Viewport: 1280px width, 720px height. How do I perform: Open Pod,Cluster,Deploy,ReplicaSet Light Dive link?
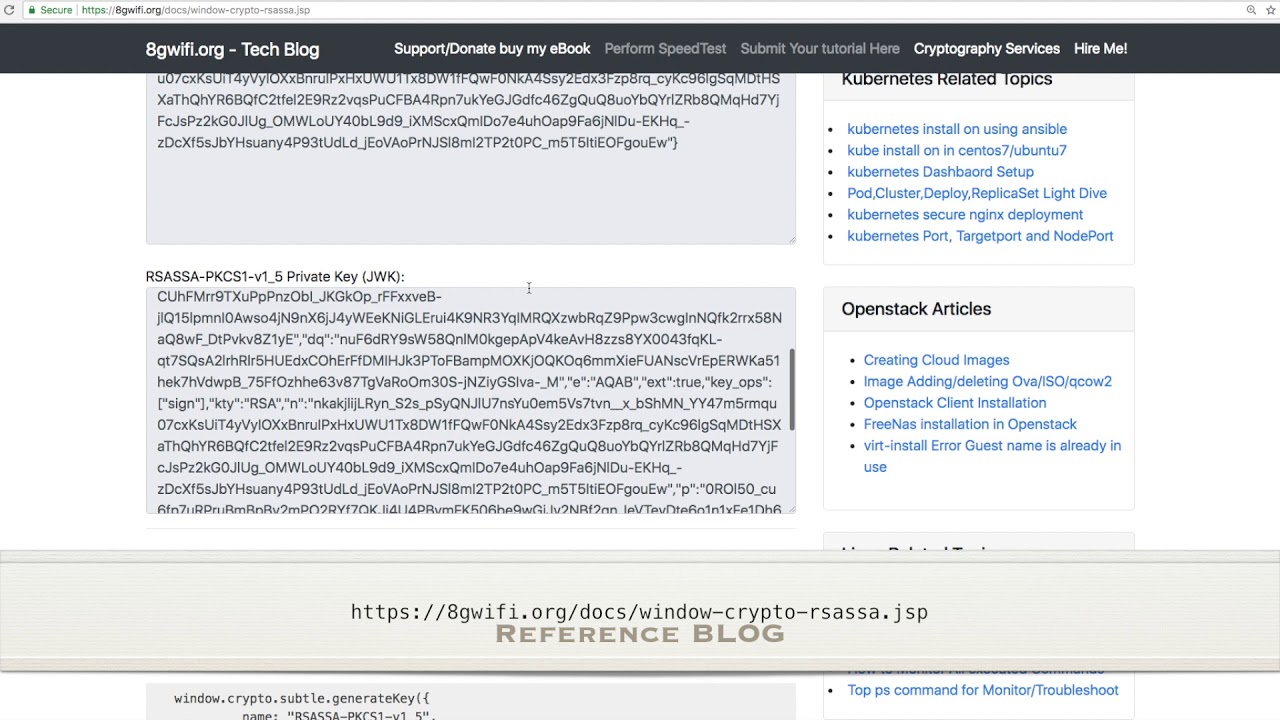pos(977,193)
